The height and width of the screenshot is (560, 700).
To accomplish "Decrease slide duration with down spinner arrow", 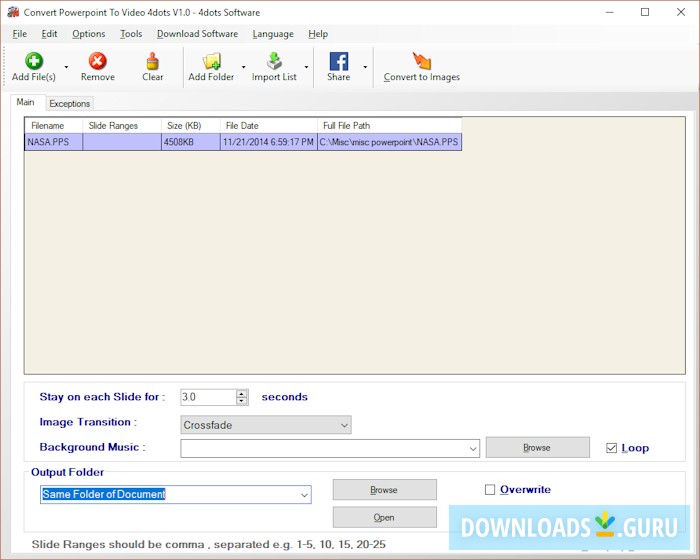I will click(x=242, y=401).
